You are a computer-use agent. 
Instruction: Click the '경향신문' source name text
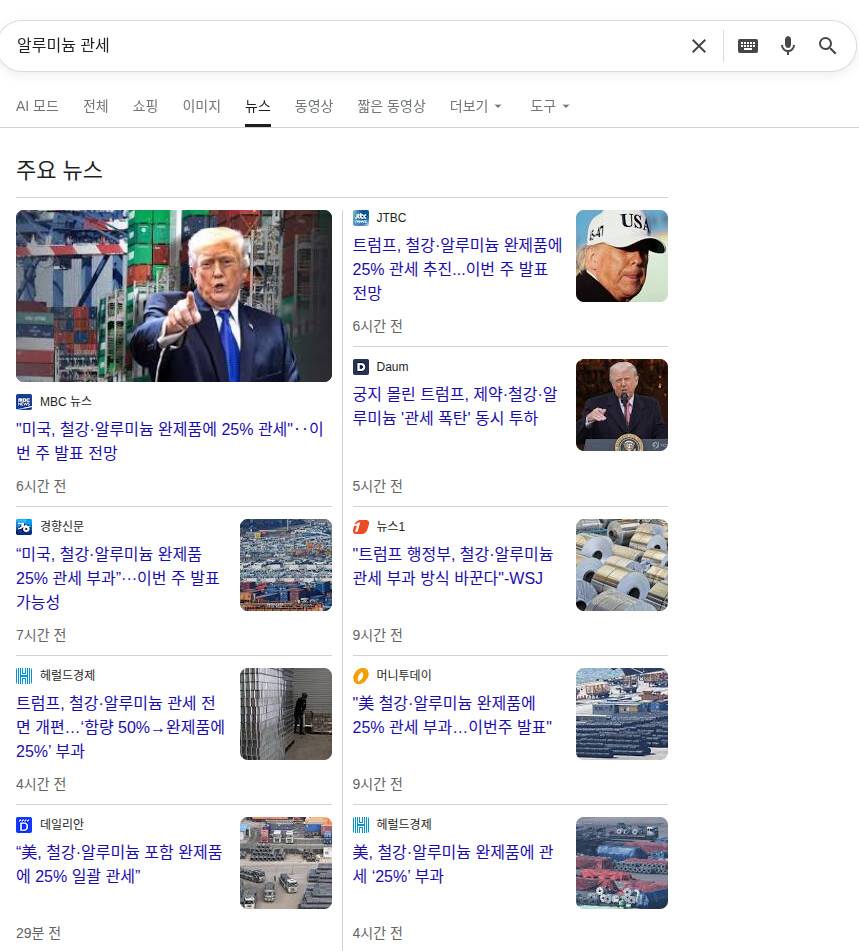62,526
